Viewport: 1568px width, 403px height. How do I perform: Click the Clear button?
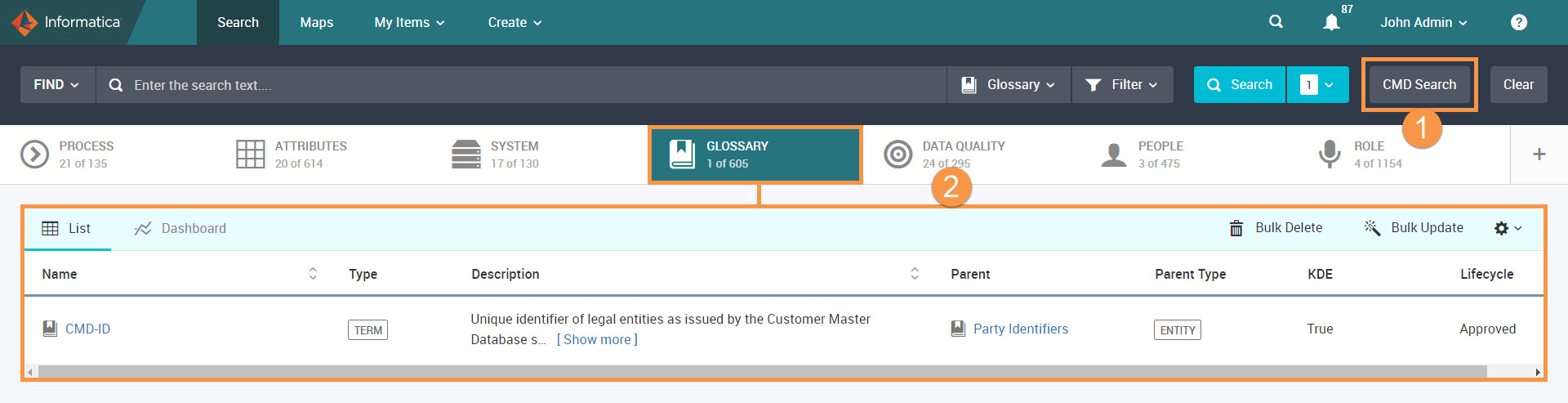1518,84
